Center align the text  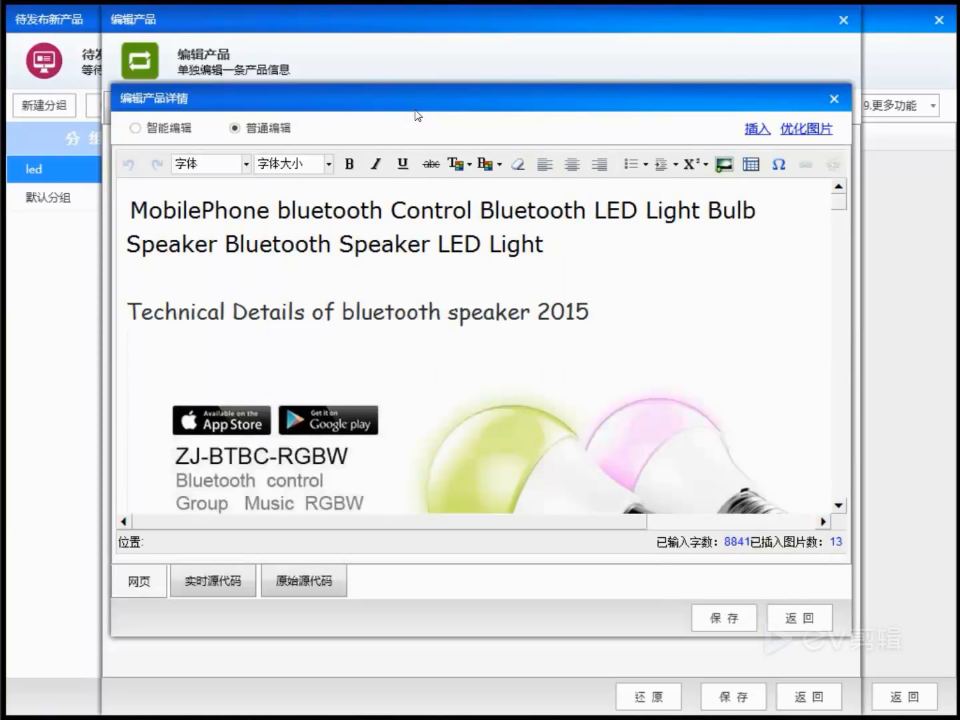[x=572, y=164]
